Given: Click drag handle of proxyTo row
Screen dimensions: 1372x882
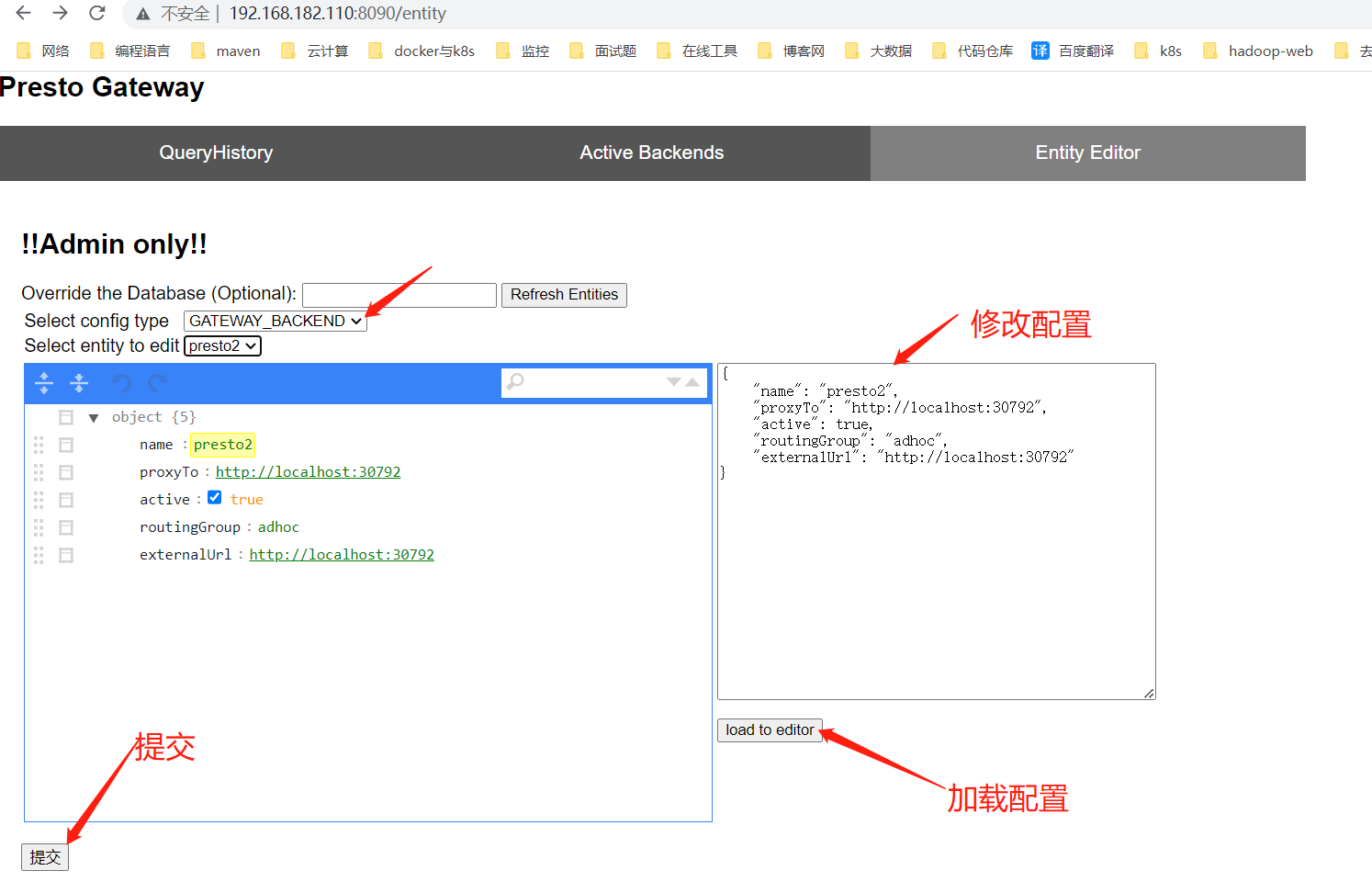Looking at the screenshot, I should point(39,472).
